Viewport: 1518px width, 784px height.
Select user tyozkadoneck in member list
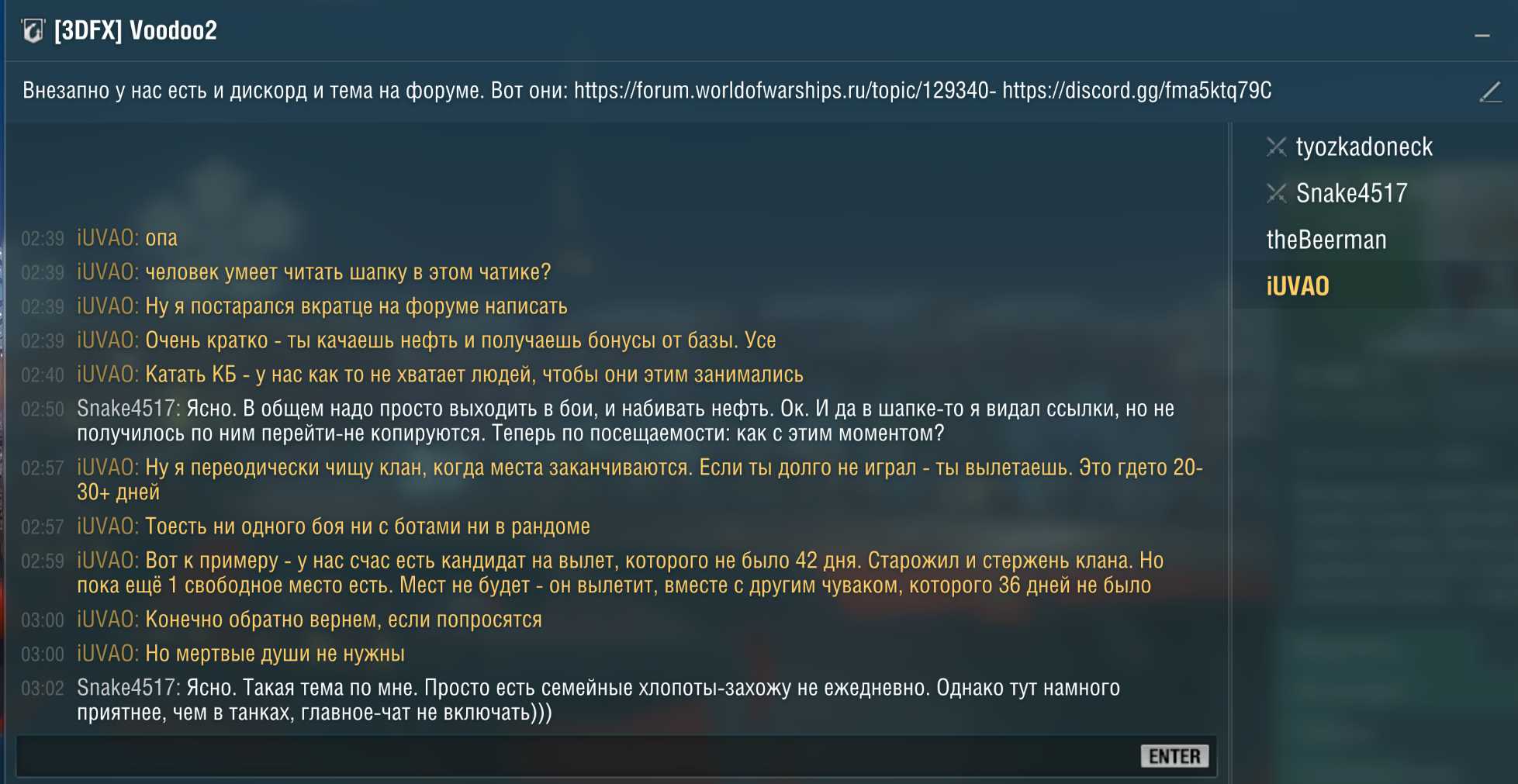point(1364,147)
